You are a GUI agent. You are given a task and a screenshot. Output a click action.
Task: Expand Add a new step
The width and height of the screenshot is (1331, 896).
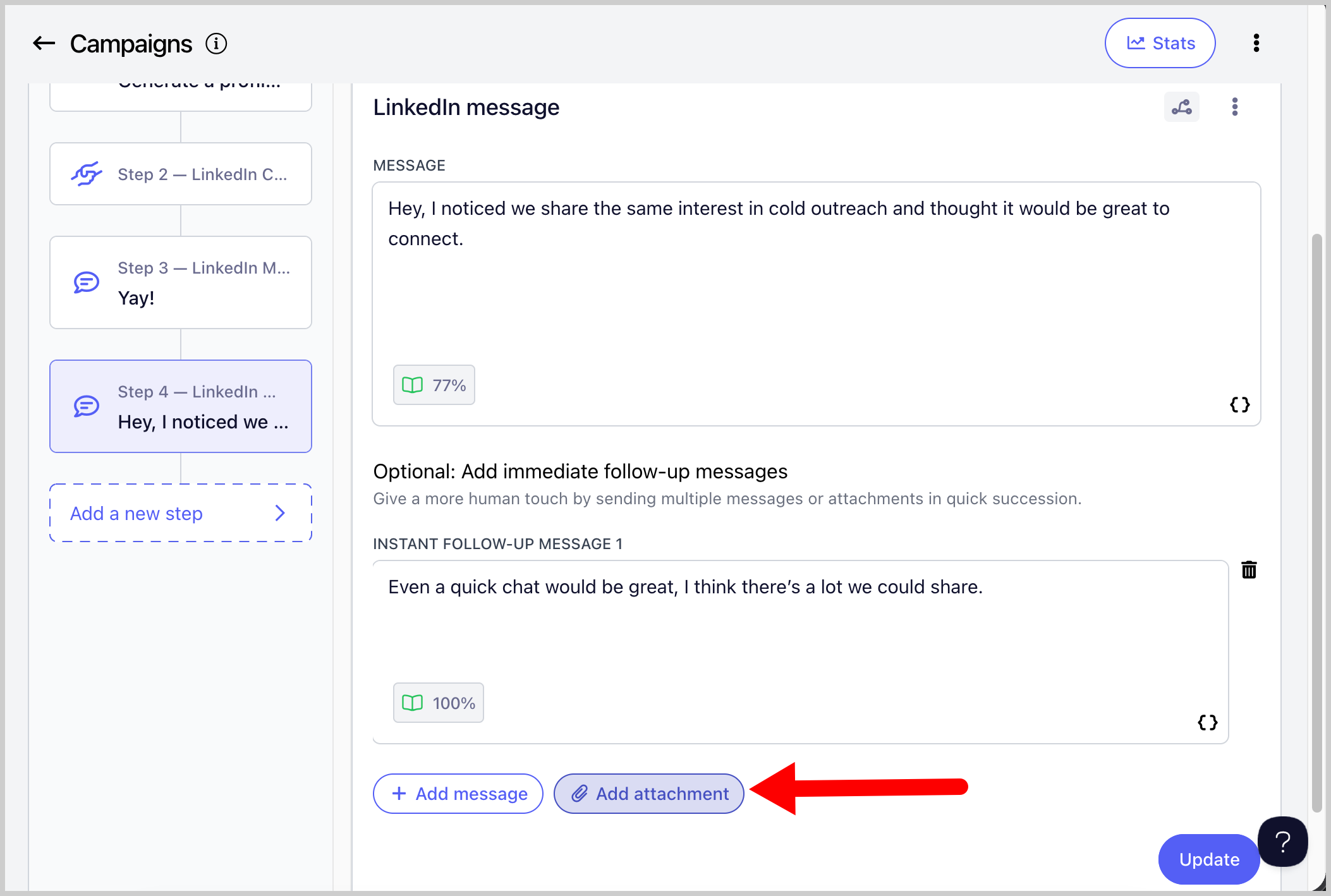181,513
